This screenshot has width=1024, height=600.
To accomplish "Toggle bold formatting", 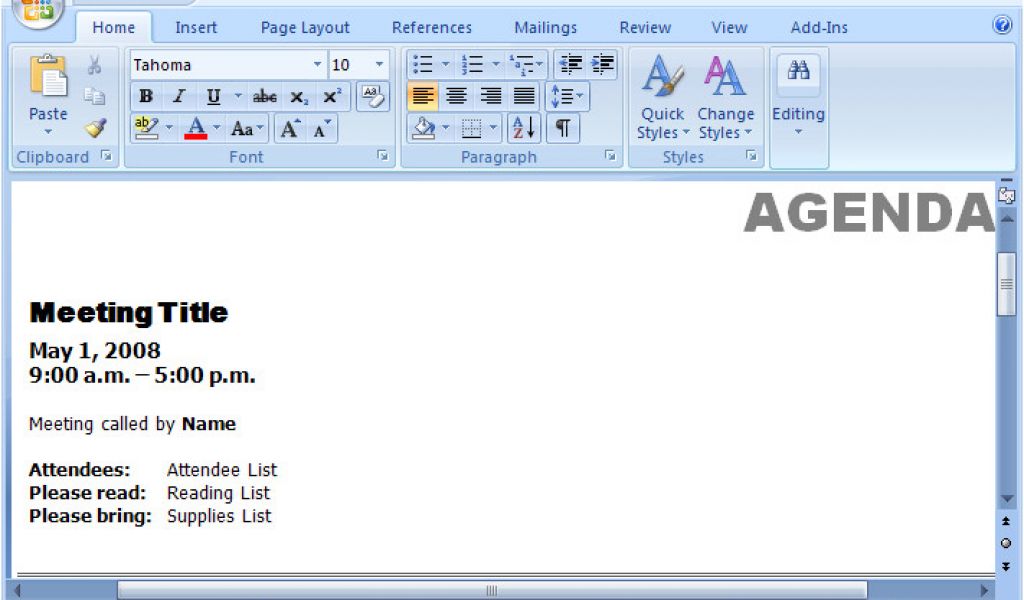I will click(x=146, y=97).
